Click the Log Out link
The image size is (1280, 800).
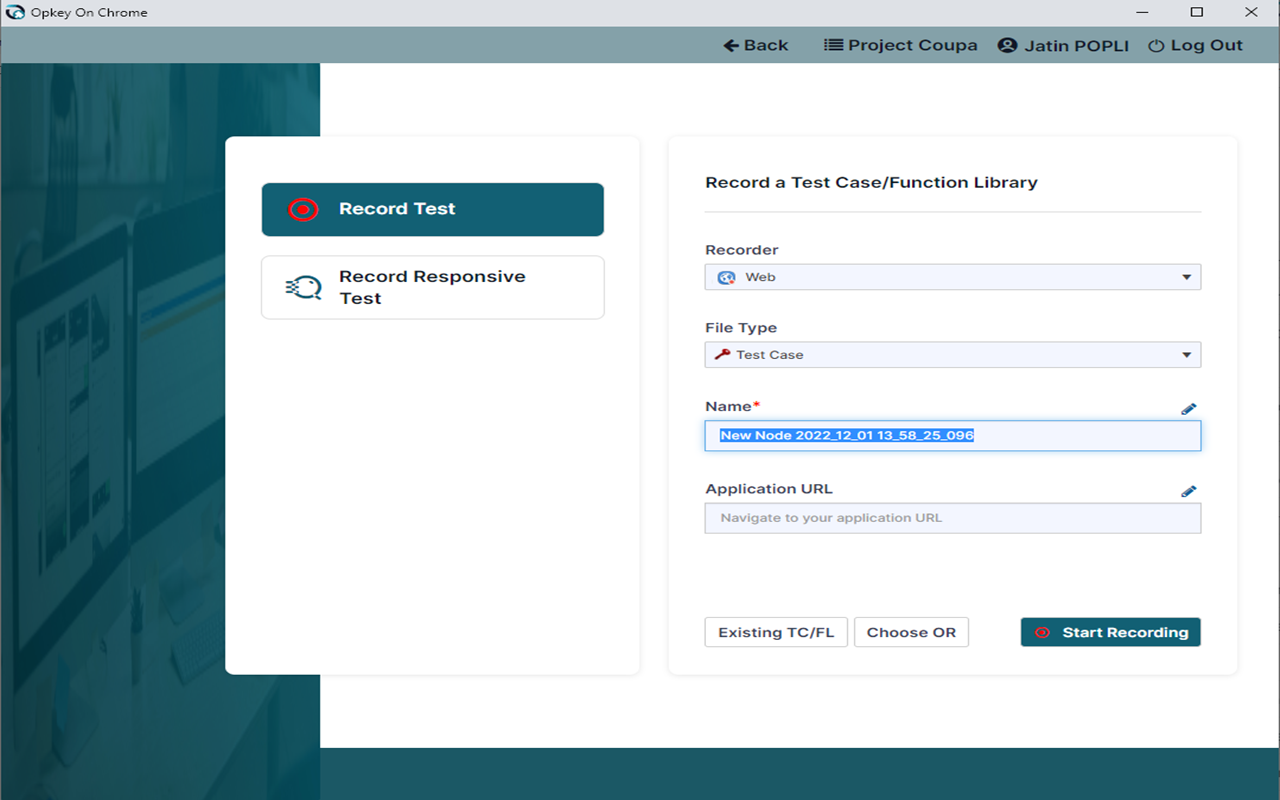(x=1196, y=45)
